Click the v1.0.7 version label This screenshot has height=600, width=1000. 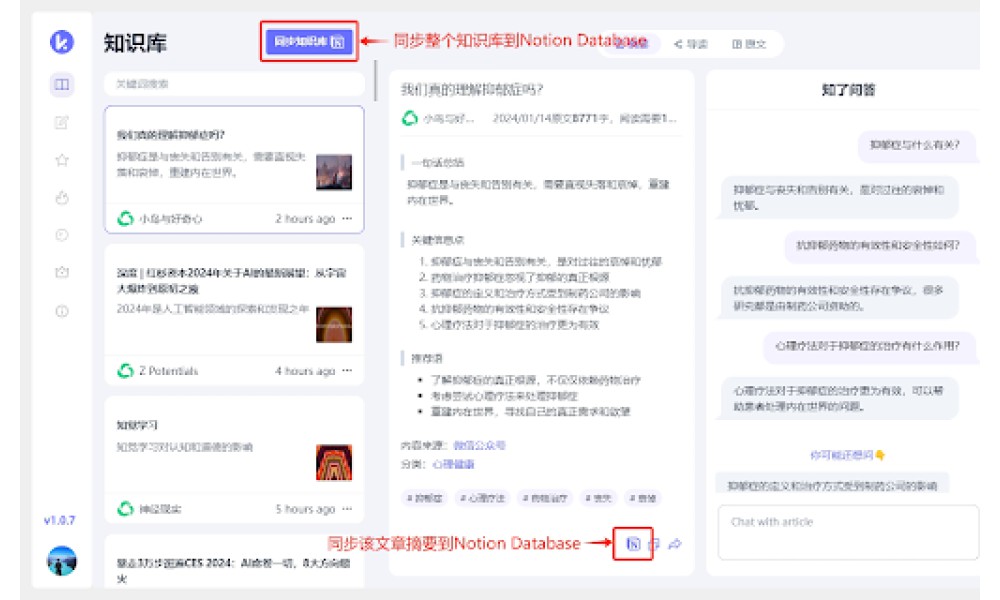point(59,520)
